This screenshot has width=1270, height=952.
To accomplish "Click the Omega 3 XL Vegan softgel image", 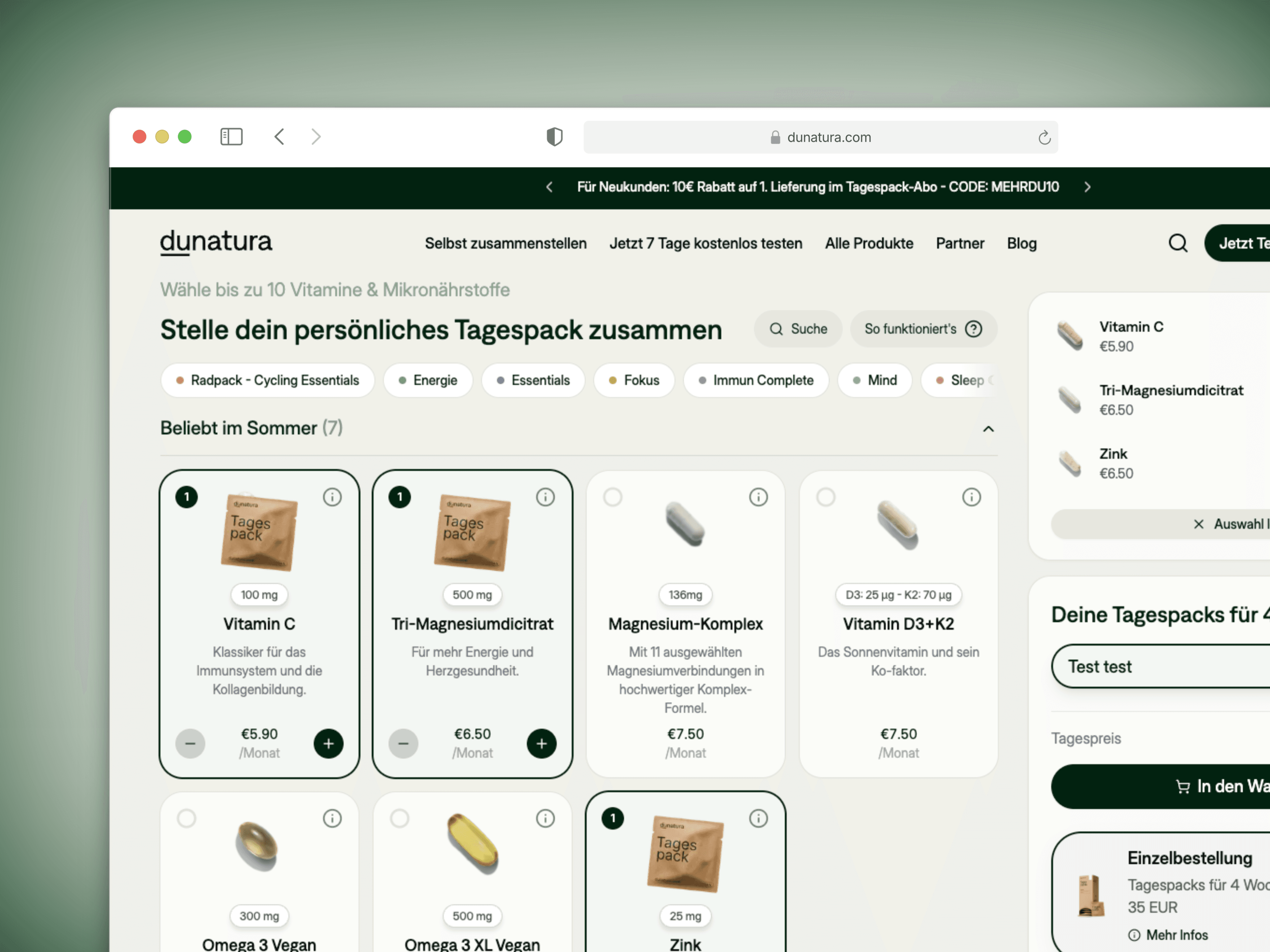I will pos(473,844).
